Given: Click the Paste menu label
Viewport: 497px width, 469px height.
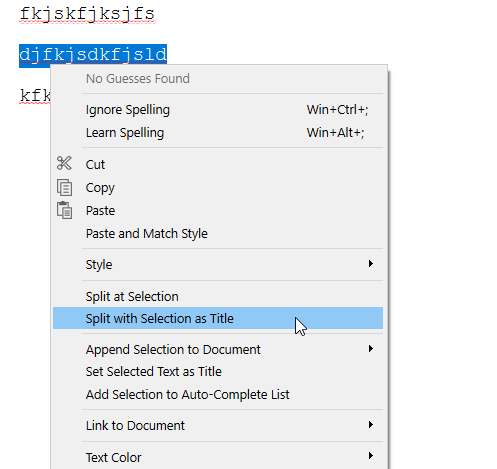Looking at the screenshot, I should pos(100,210).
